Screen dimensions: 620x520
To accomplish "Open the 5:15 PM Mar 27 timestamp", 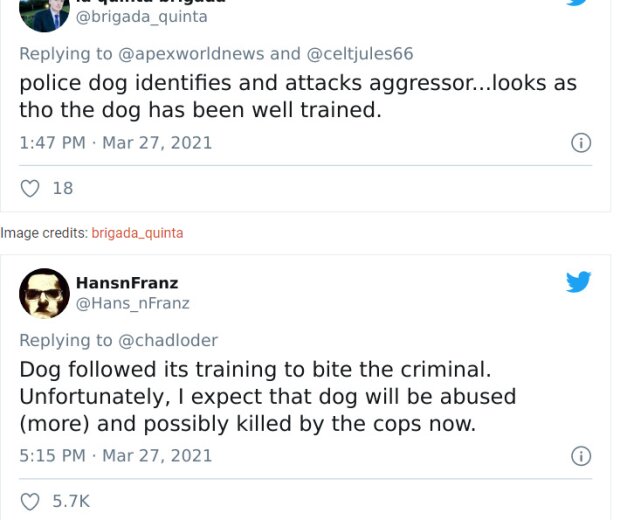I will (x=116, y=456).
